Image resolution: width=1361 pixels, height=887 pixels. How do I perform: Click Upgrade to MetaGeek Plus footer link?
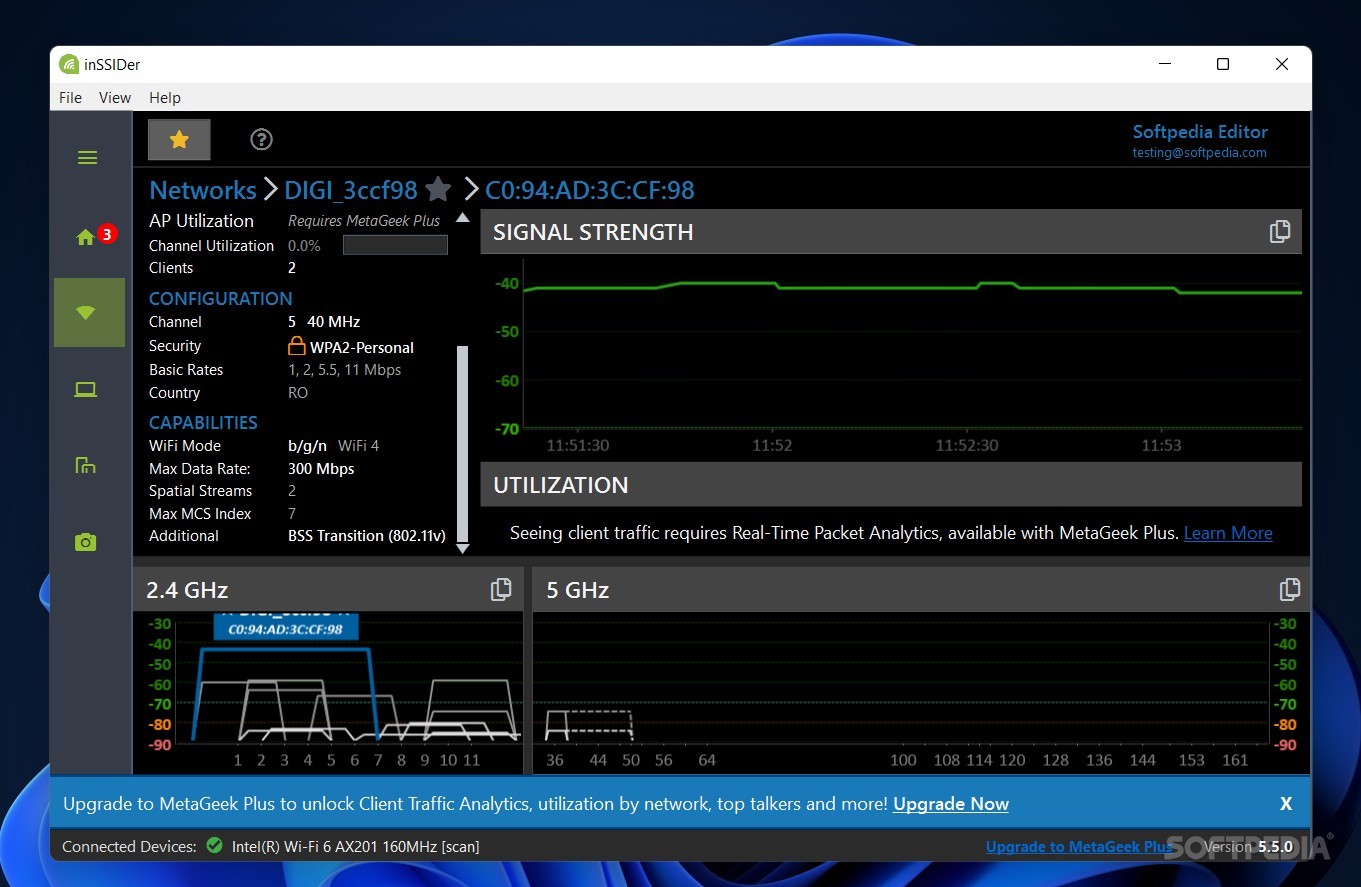click(x=1079, y=846)
